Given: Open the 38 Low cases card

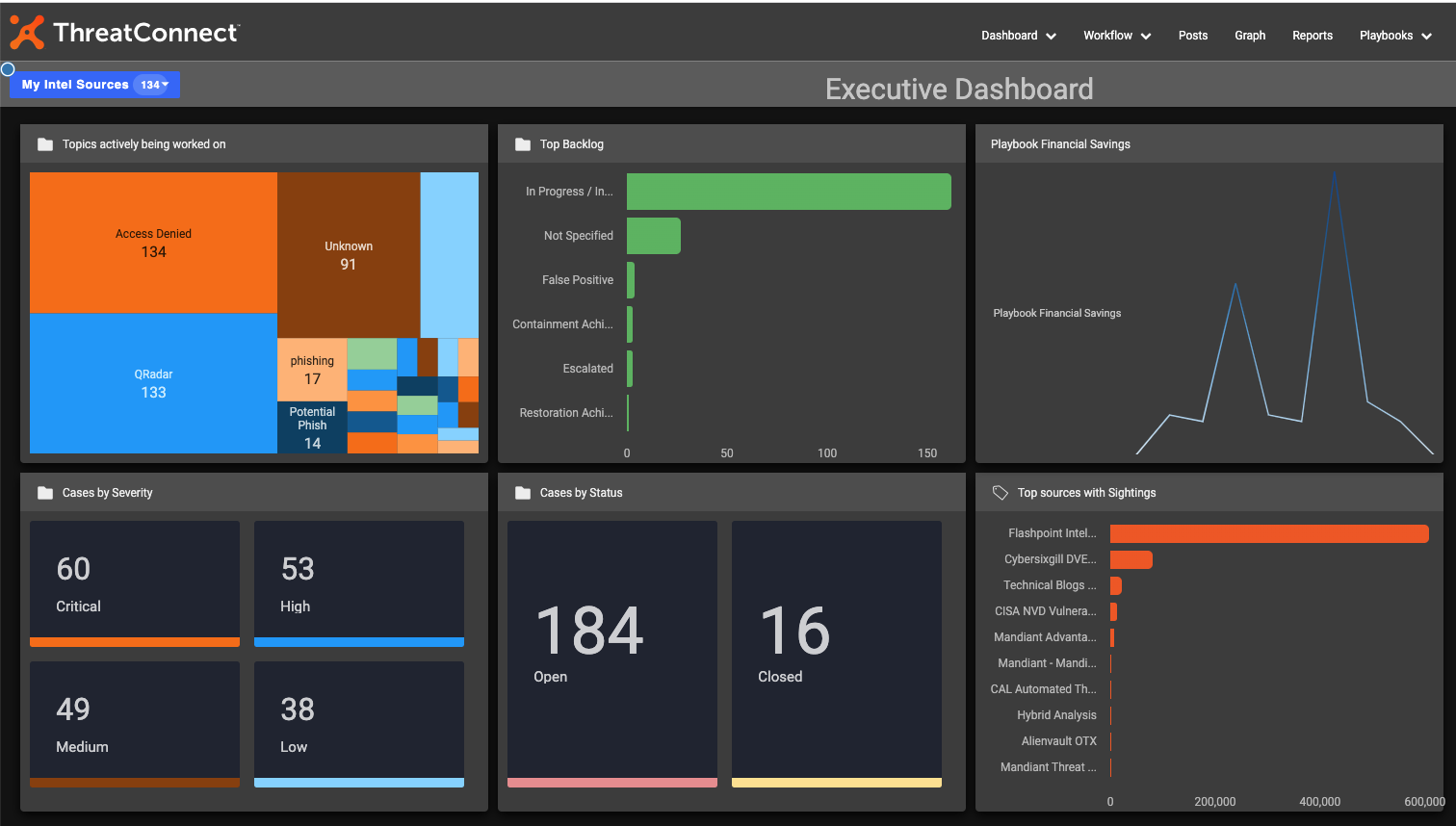Looking at the screenshot, I should click(359, 724).
